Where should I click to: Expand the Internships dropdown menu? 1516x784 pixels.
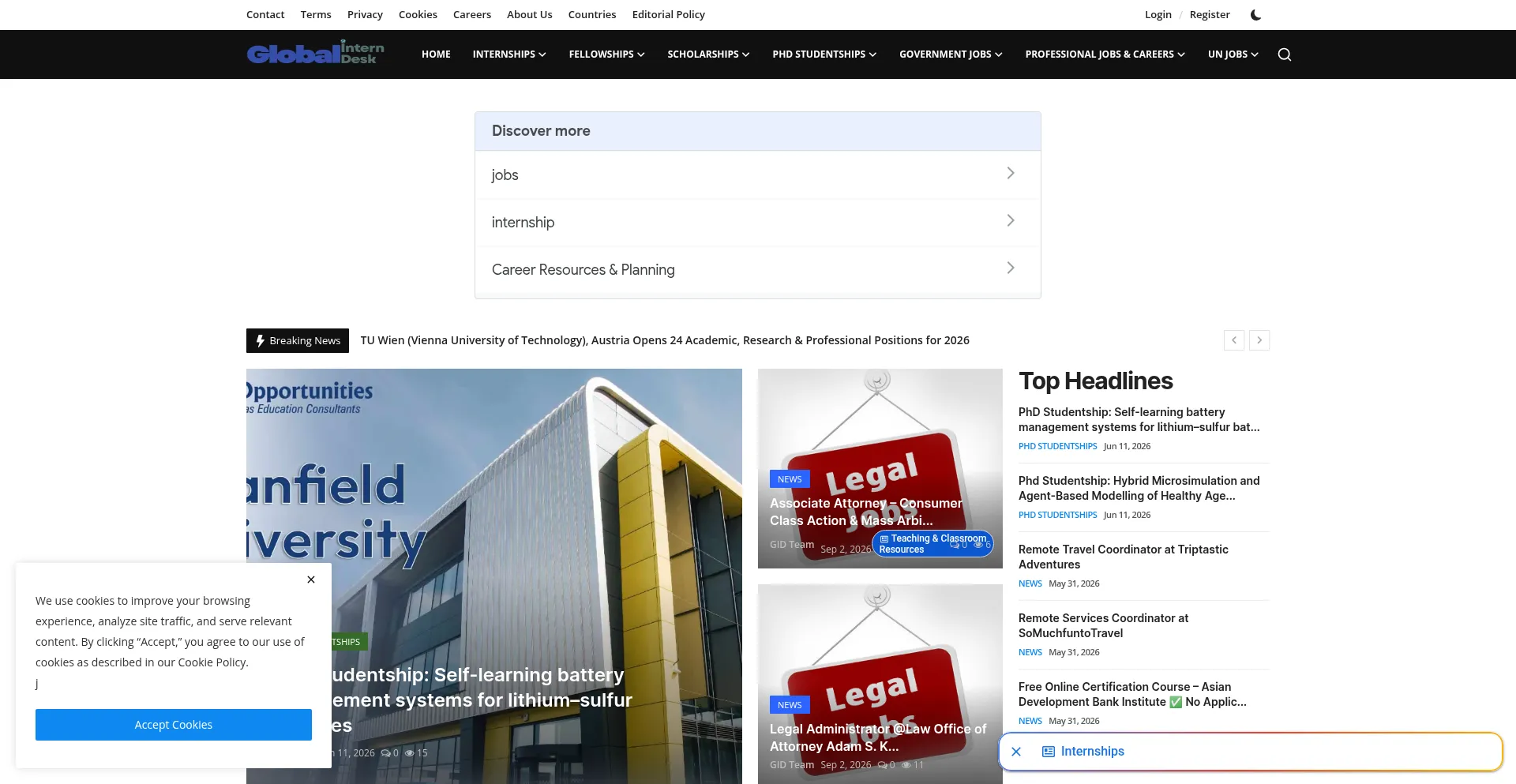pyautogui.click(x=509, y=54)
